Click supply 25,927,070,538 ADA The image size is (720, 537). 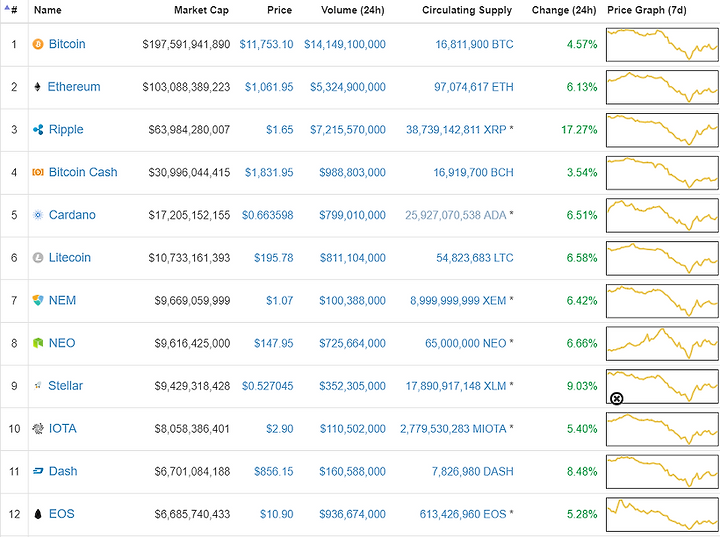pos(456,215)
